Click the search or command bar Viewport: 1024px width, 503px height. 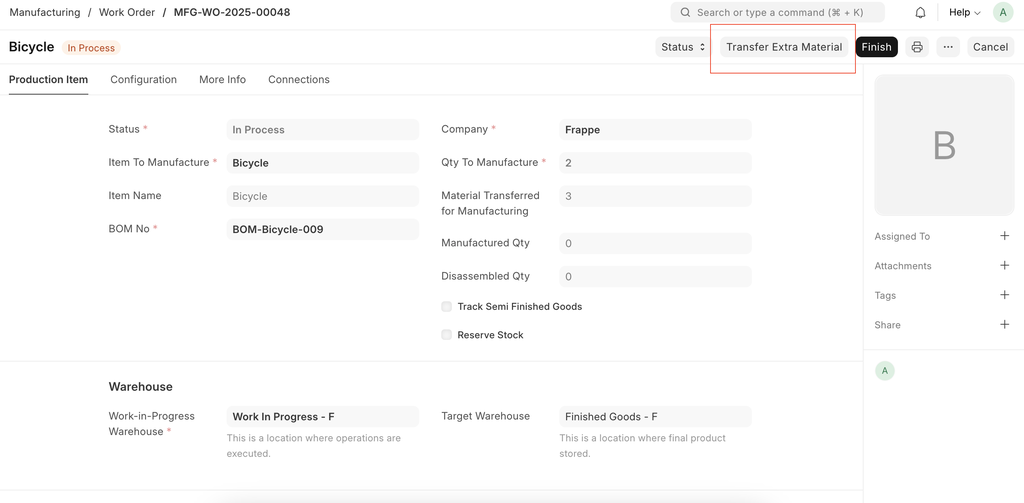pyautogui.click(x=777, y=13)
